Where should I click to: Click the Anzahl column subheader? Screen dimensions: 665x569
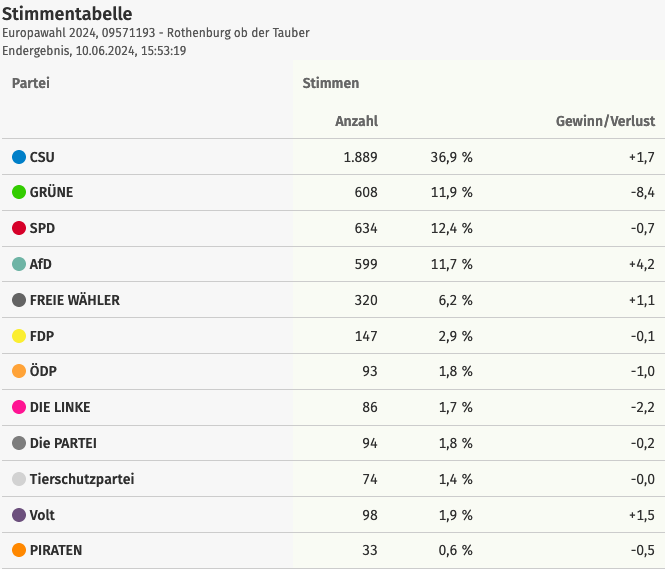[x=356, y=121]
